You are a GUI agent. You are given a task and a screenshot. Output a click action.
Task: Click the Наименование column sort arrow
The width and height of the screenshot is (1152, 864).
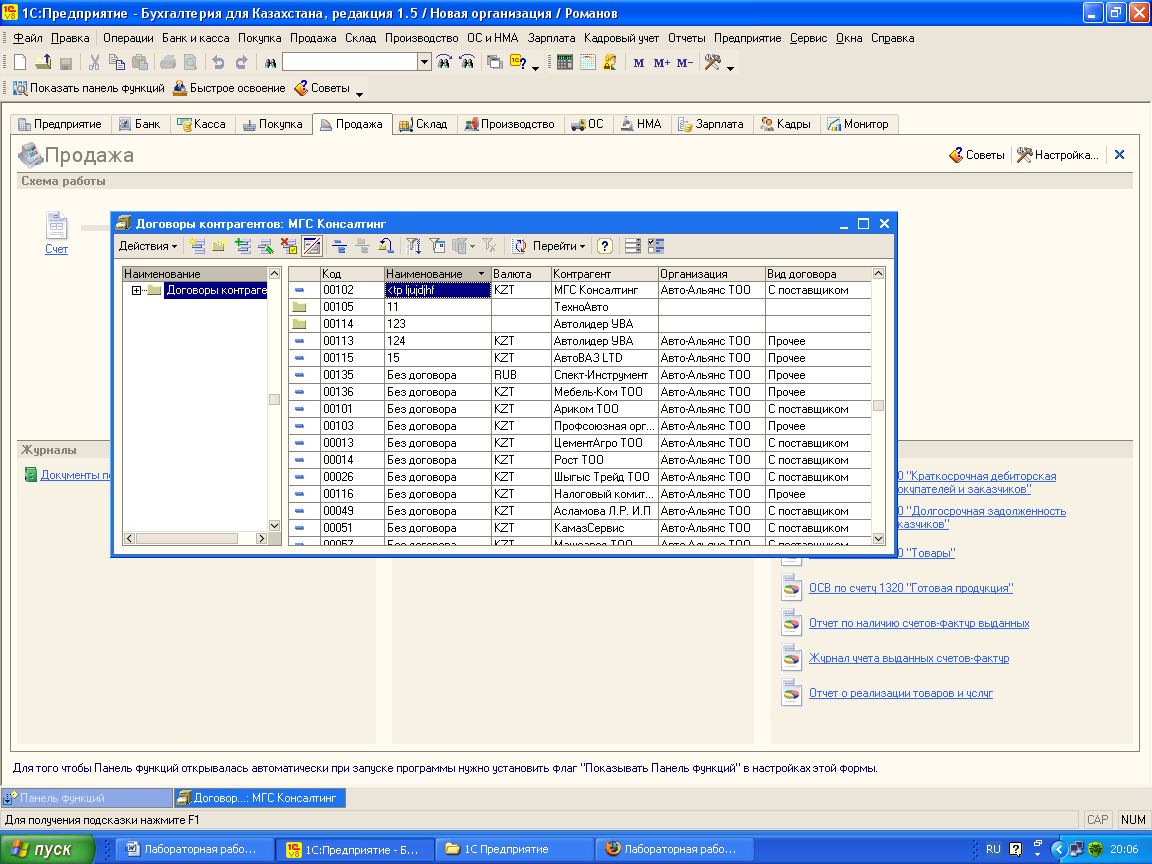click(482, 274)
